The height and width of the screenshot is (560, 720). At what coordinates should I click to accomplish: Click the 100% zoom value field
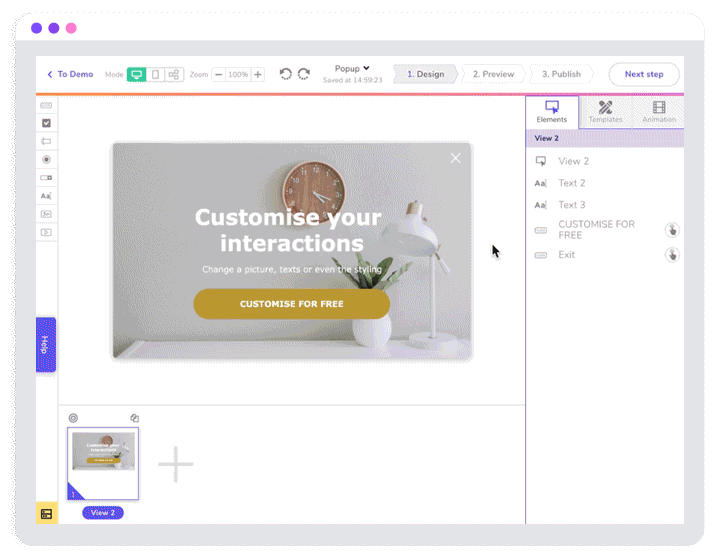pos(238,74)
